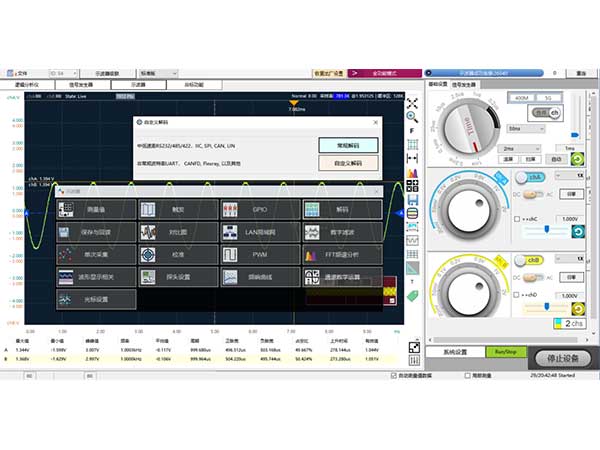Click the stop device button
Viewport: 600px width, 450px height.
563,359
